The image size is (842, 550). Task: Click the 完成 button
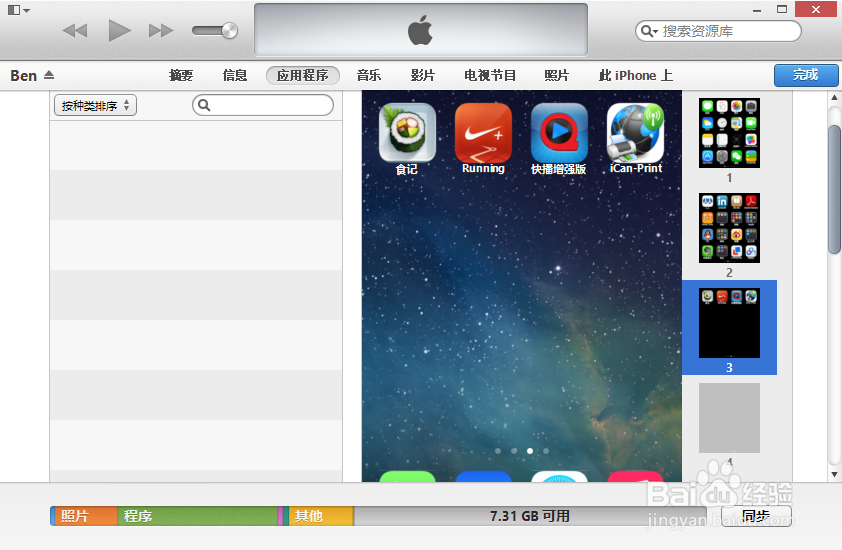pos(806,75)
